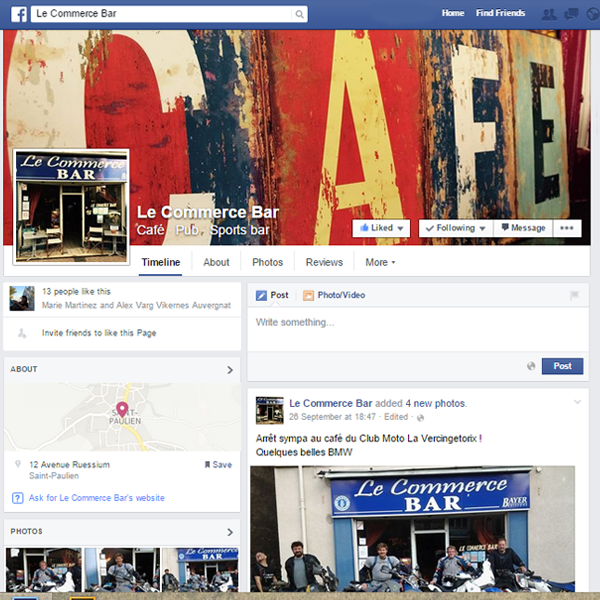Click the Saint-Paulien map preview
The height and width of the screenshot is (600, 600).
click(122, 417)
